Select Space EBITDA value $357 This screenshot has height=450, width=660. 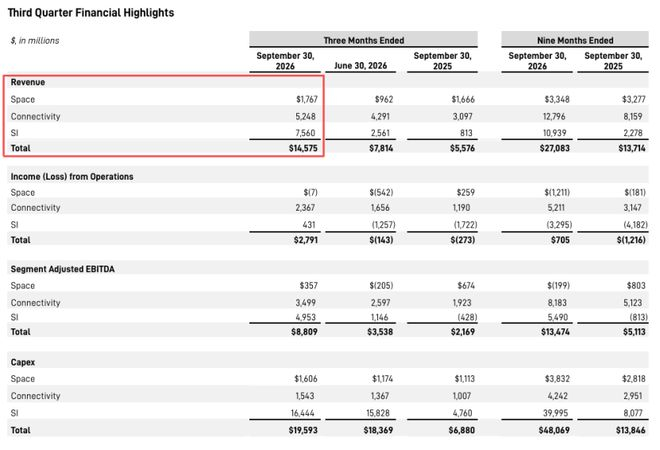pyautogui.click(x=309, y=285)
